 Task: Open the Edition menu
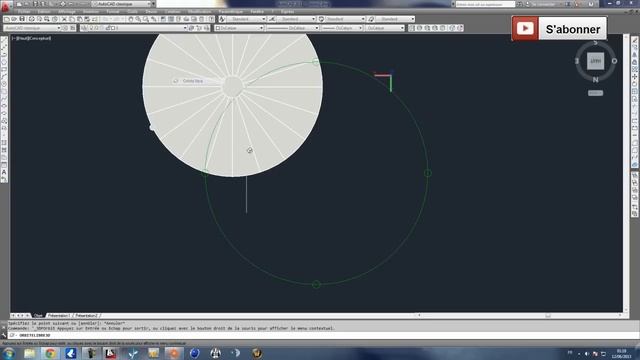[44, 11]
